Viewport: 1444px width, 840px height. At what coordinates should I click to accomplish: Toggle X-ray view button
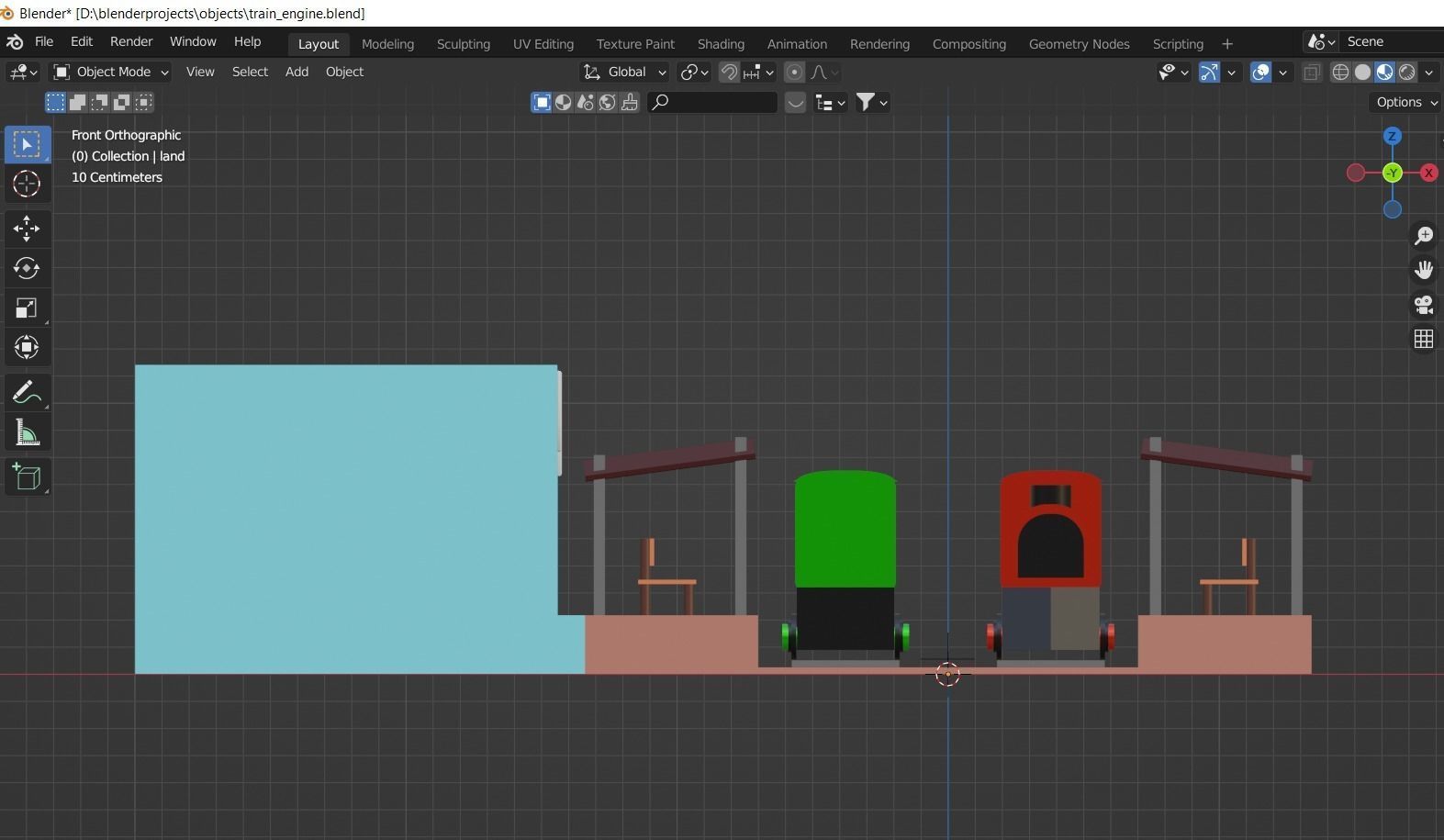pos(1312,72)
